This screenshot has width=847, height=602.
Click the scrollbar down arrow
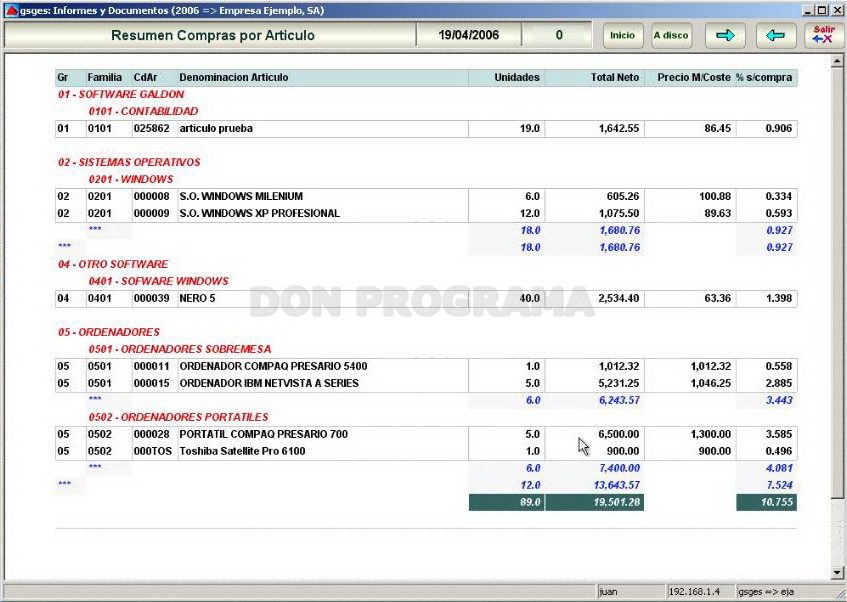point(837,572)
